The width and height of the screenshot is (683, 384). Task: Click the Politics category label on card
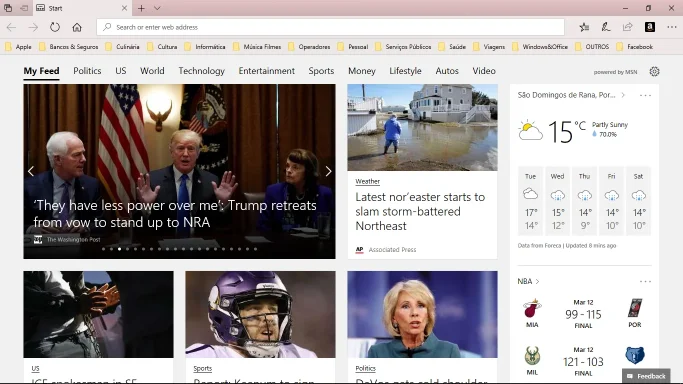point(365,368)
